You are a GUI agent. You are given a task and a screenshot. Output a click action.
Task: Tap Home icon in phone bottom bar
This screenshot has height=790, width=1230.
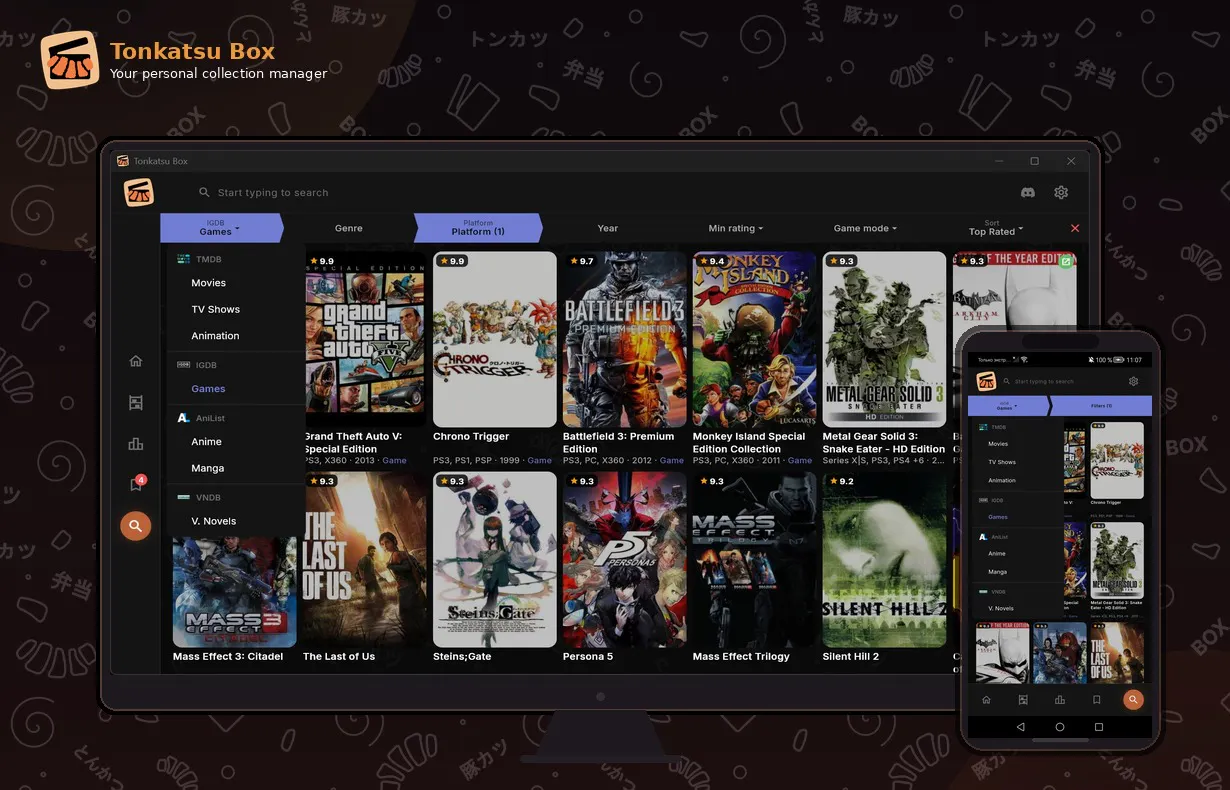(x=986, y=700)
